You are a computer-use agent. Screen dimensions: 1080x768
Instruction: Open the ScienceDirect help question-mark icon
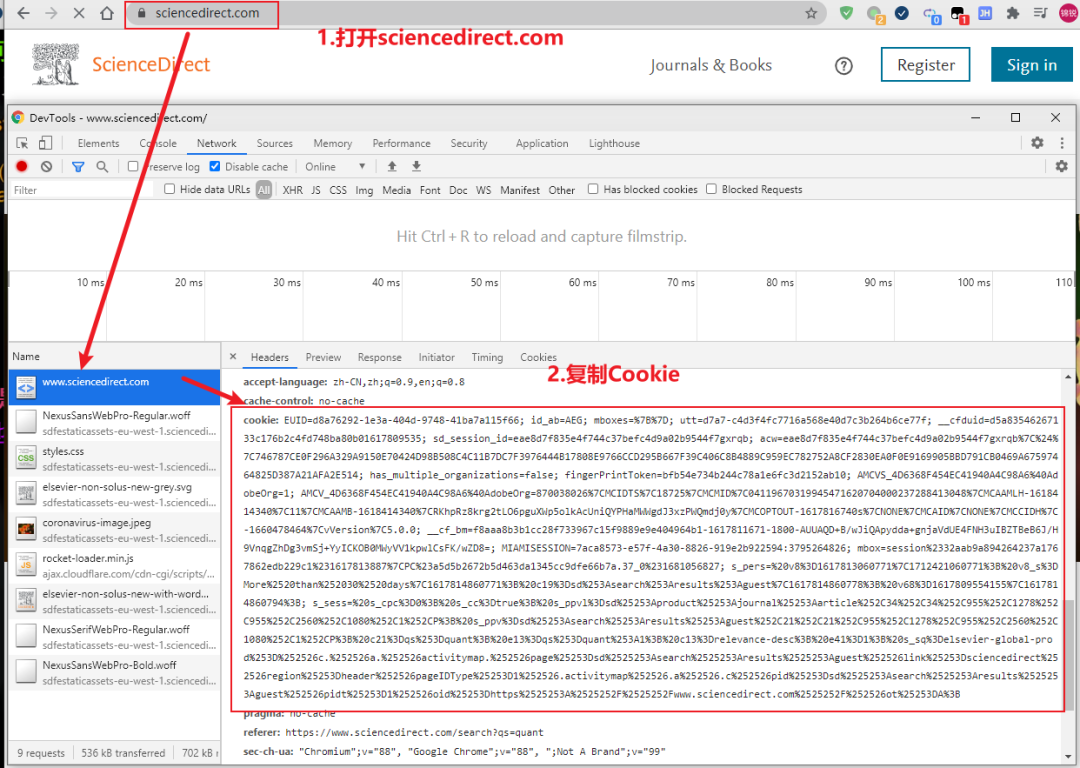844,65
